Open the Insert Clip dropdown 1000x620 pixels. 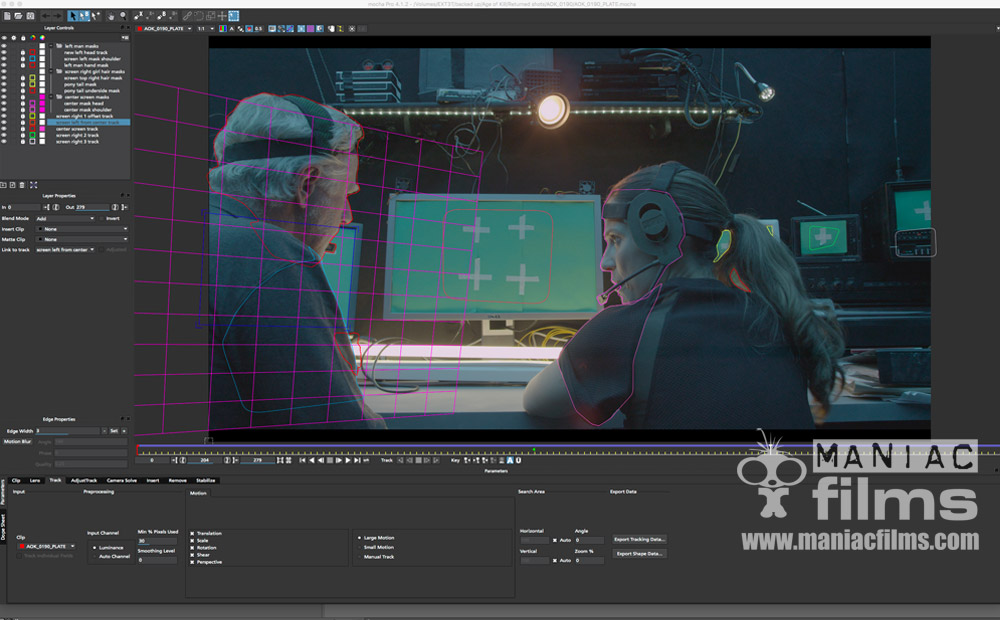tap(82, 229)
